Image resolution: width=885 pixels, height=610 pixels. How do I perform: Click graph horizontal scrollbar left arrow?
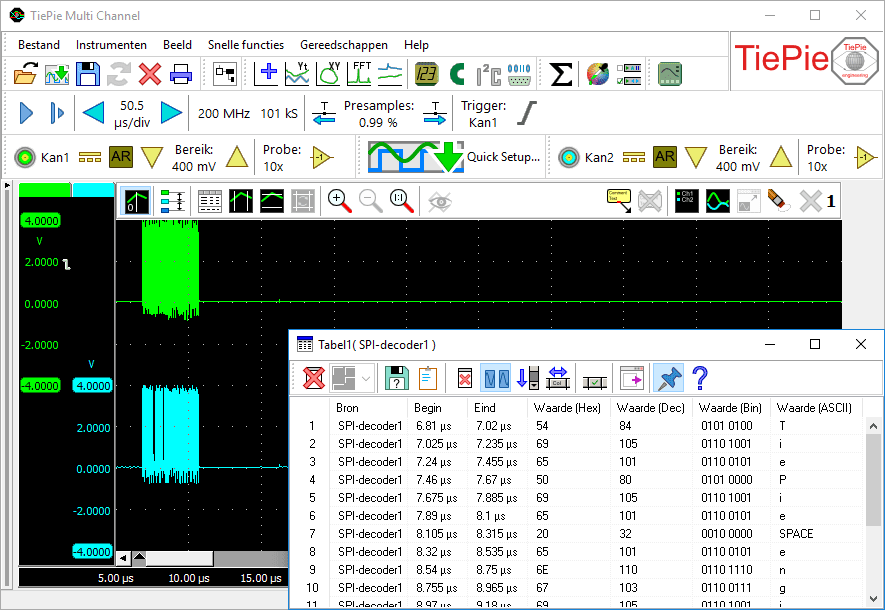point(123,559)
